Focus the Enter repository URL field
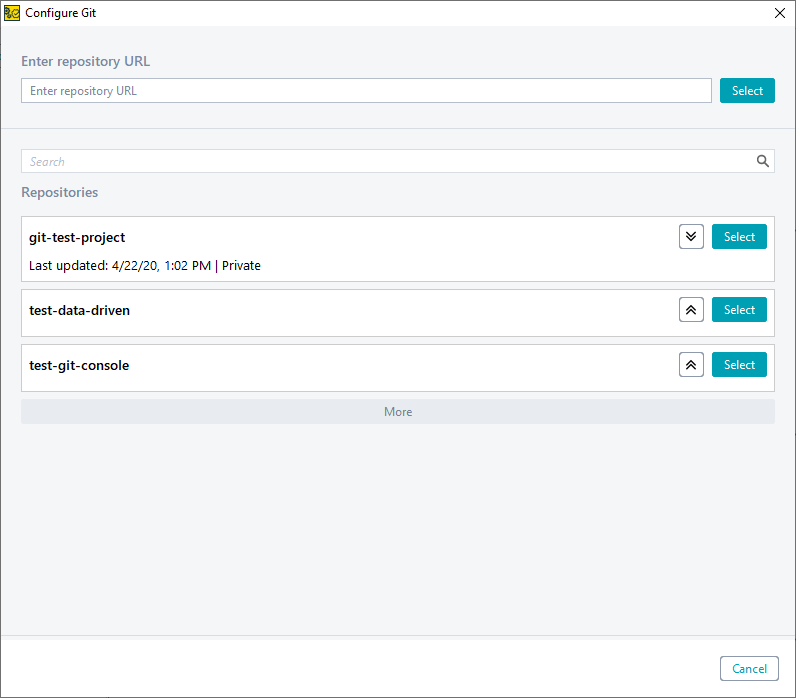 coord(366,90)
